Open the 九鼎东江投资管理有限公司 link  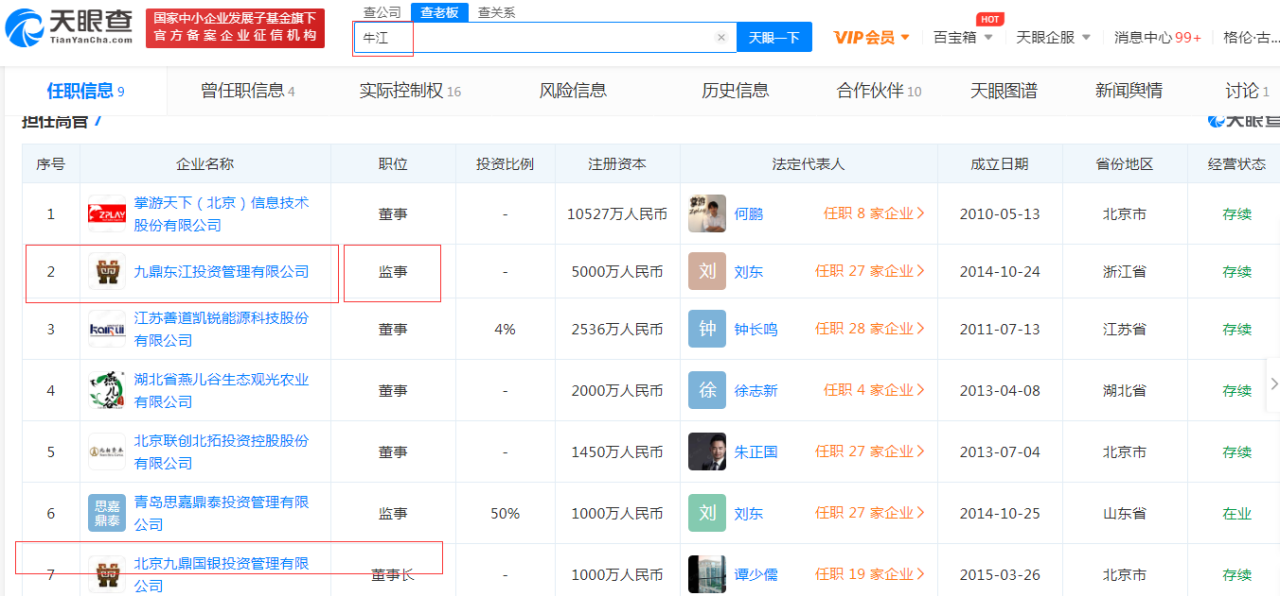click(222, 271)
